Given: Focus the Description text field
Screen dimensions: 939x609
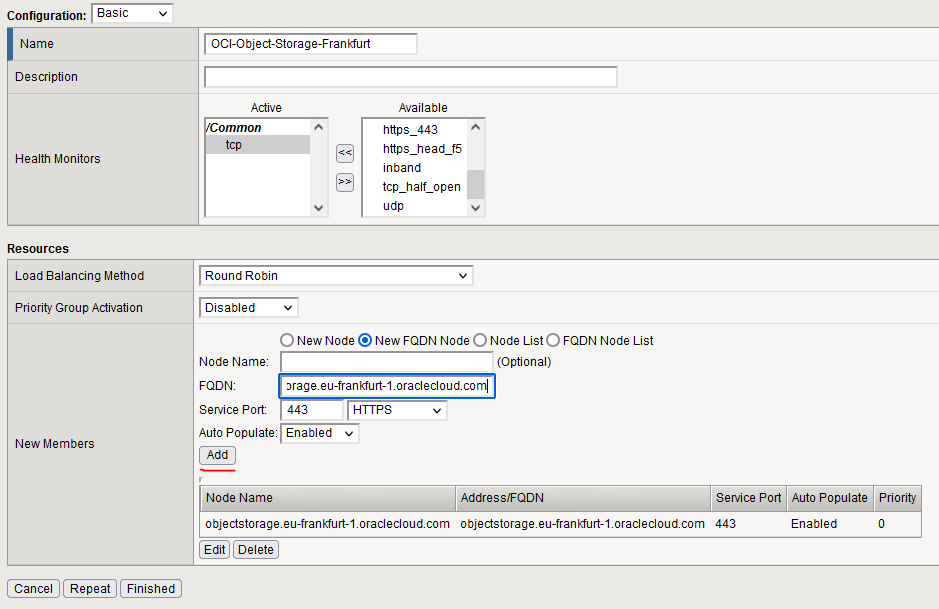Looking at the screenshot, I should tap(410, 77).
